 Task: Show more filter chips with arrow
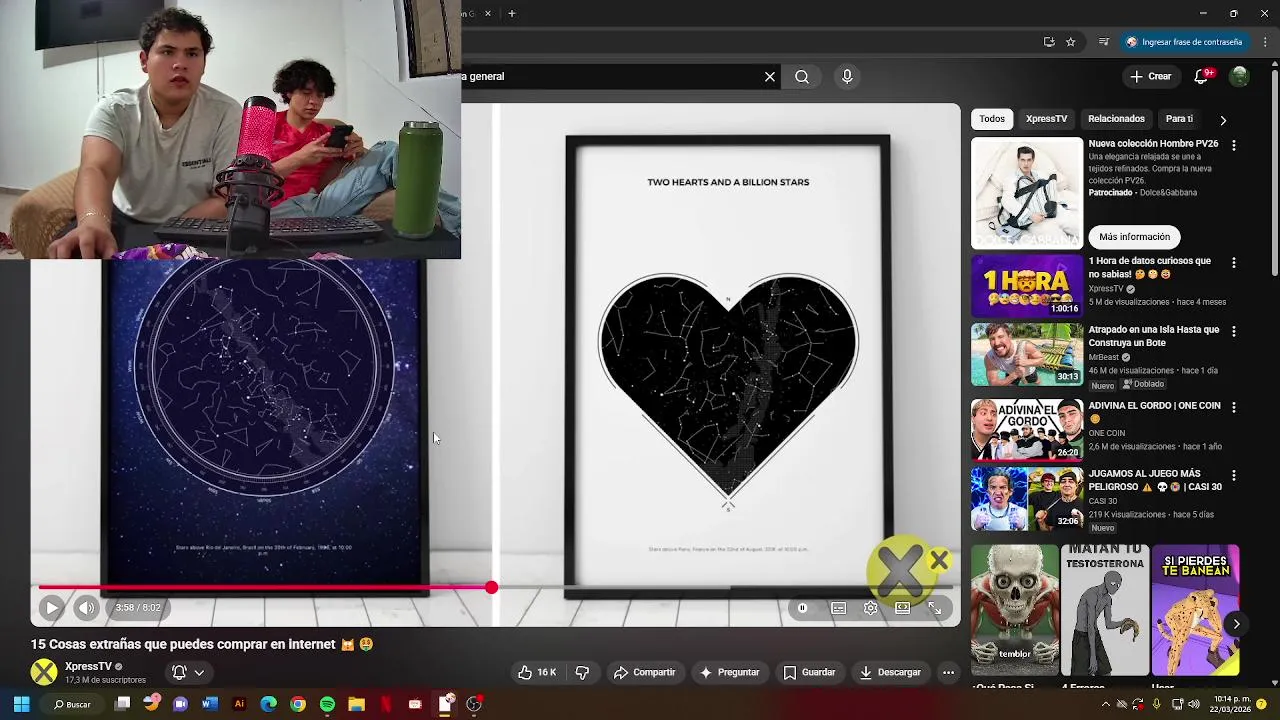click(x=1222, y=120)
